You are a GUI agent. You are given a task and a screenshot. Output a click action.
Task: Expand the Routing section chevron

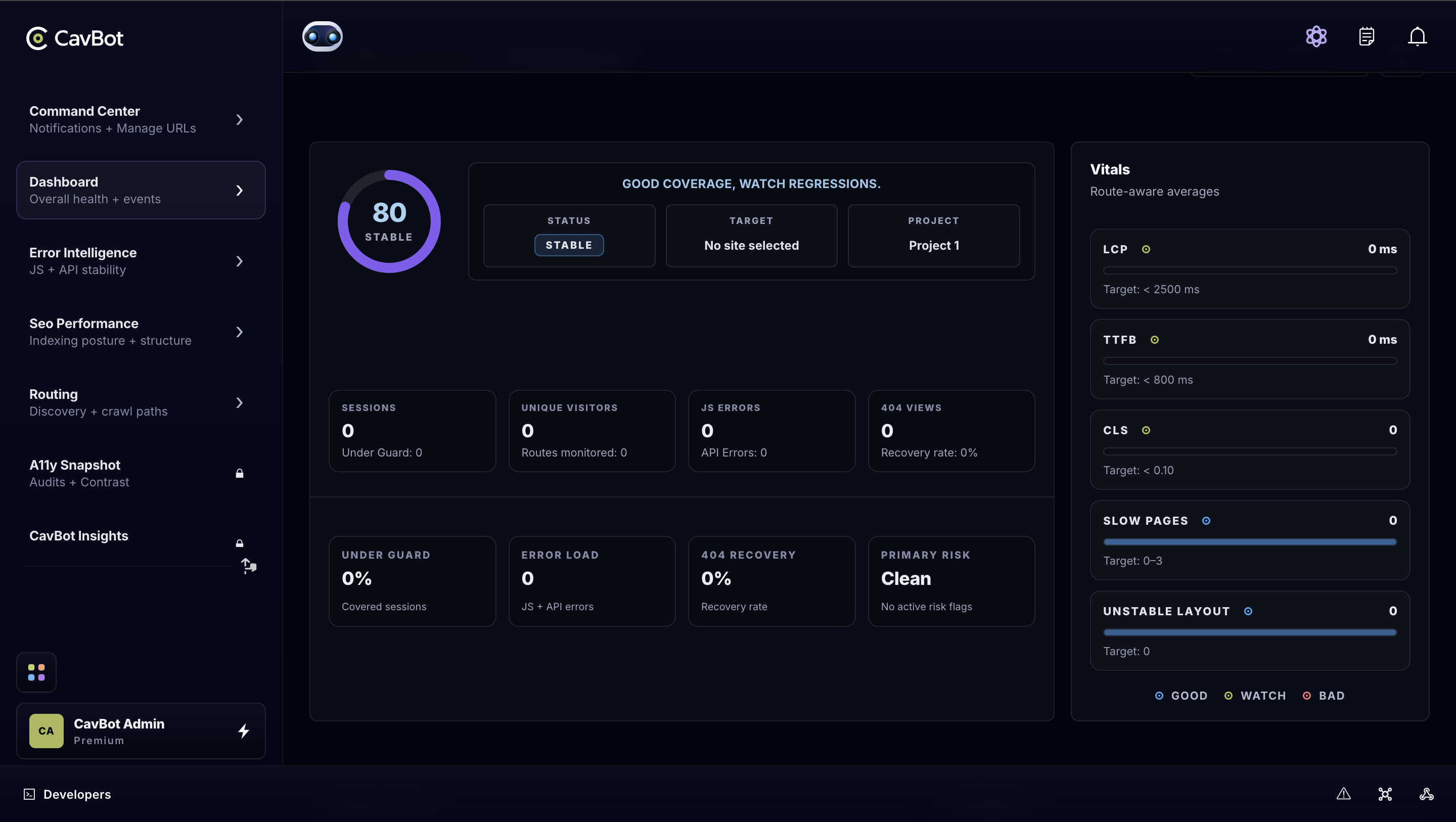(239, 402)
